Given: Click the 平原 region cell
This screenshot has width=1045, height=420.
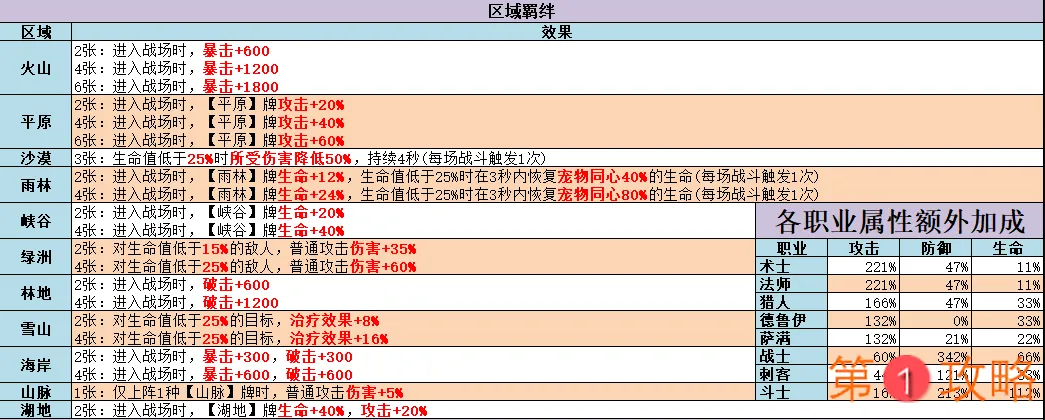Looking at the screenshot, I should (x=36, y=122).
